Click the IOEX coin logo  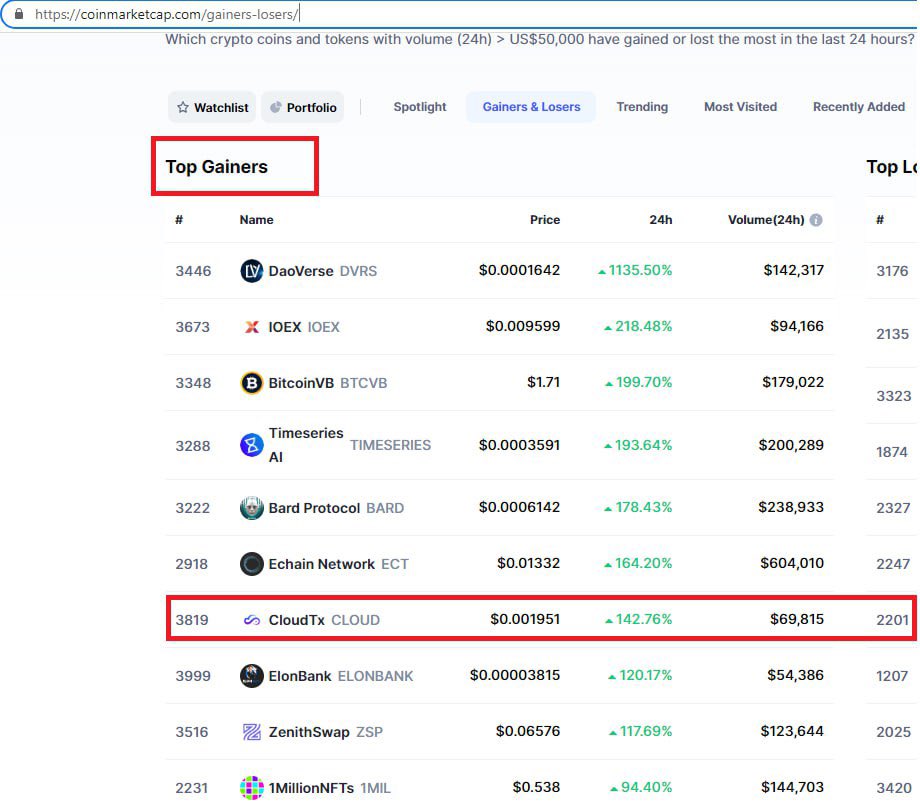tap(252, 327)
